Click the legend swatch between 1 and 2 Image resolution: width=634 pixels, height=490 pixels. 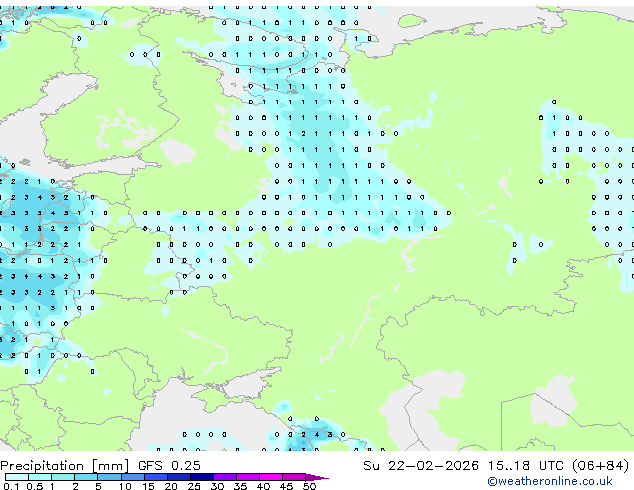(63, 477)
